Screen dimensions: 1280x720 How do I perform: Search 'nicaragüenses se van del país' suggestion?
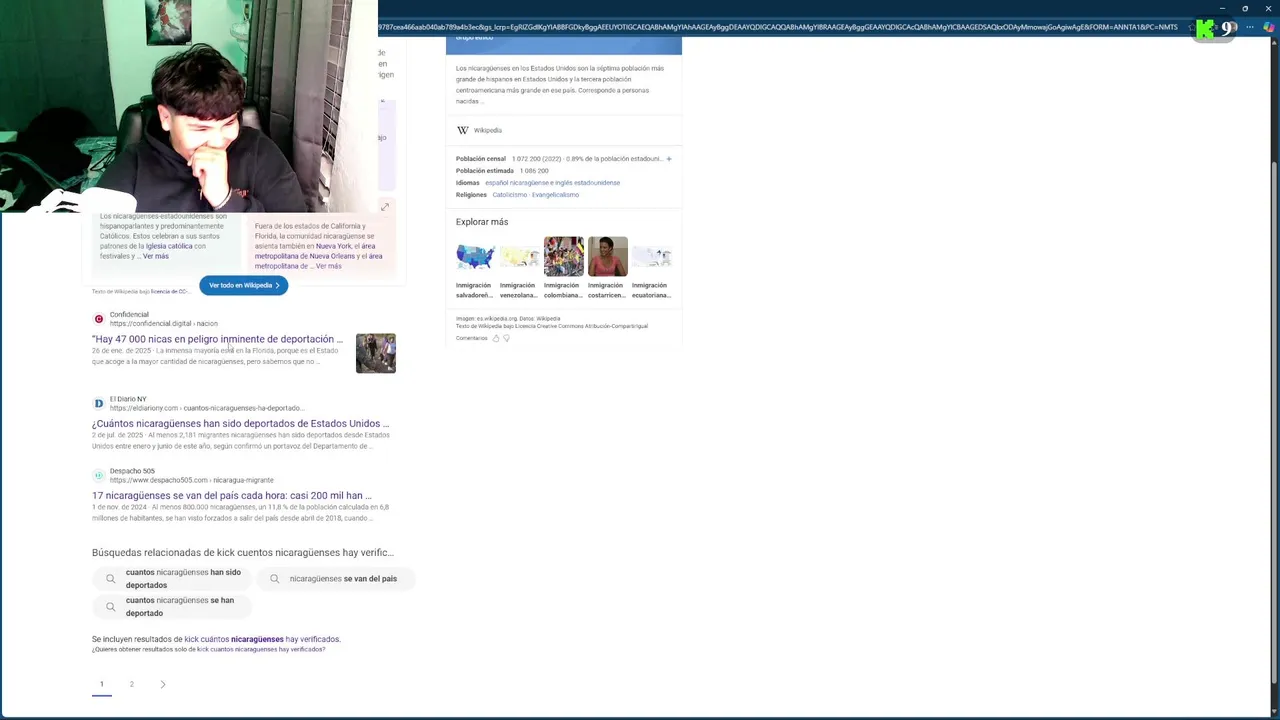pyautogui.click(x=335, y=579)
